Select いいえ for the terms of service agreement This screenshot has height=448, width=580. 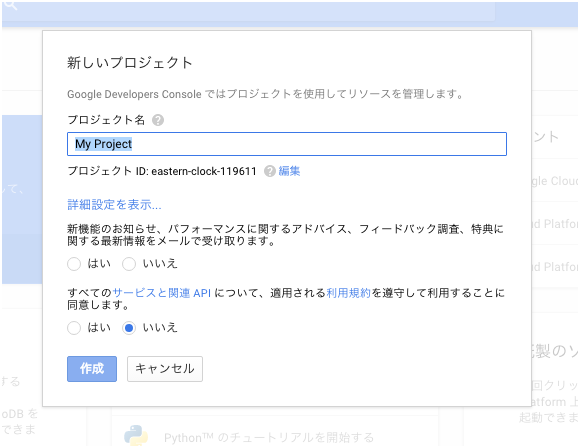tap(129, 328)
